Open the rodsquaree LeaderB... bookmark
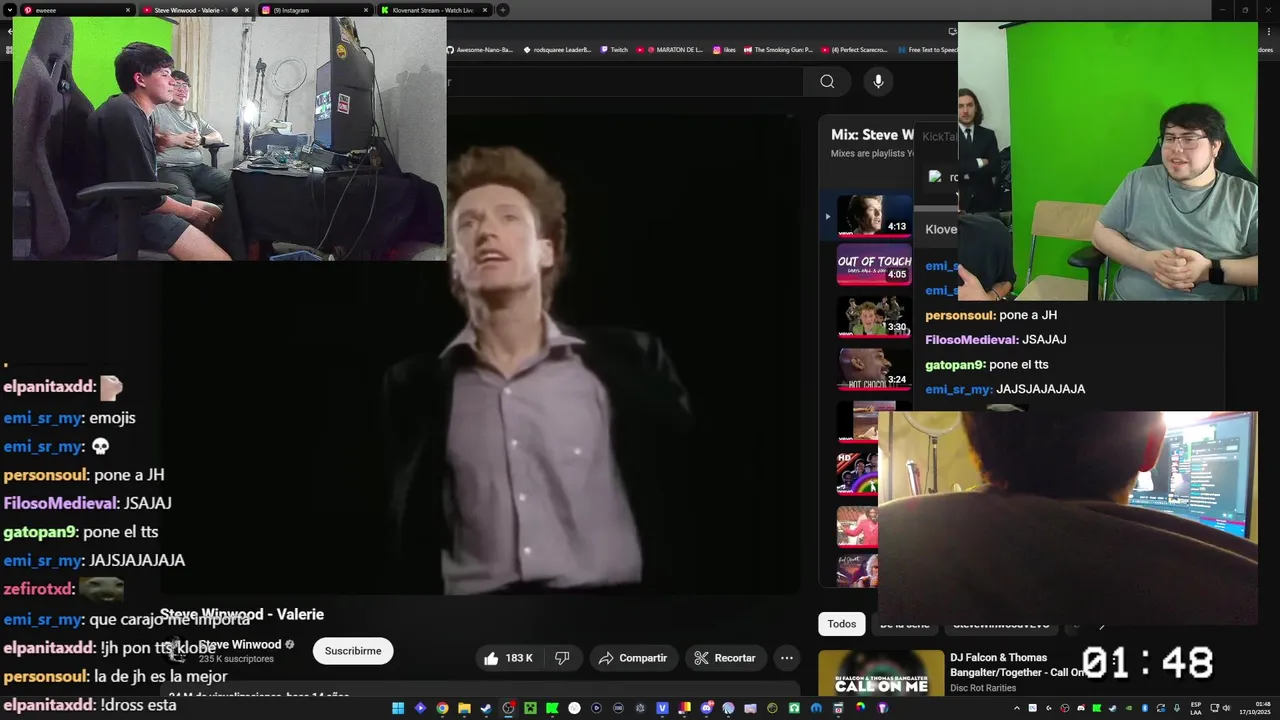Viewport: 1280px width, 720px height. (x=559, y=50)
